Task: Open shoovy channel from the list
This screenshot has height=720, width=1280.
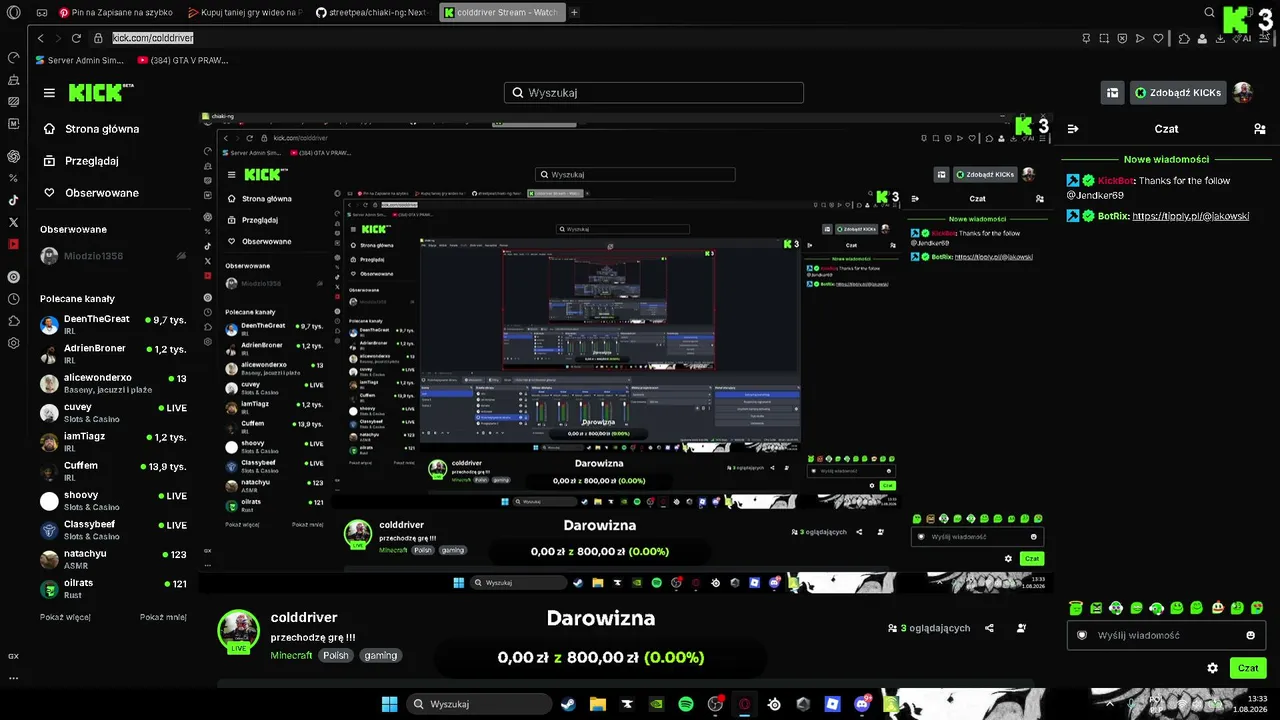Action: tap(113, 501)
